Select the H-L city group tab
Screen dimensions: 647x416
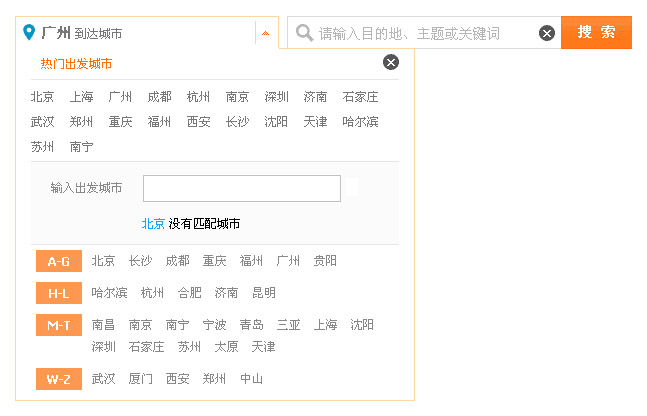[x=58, y=294]
